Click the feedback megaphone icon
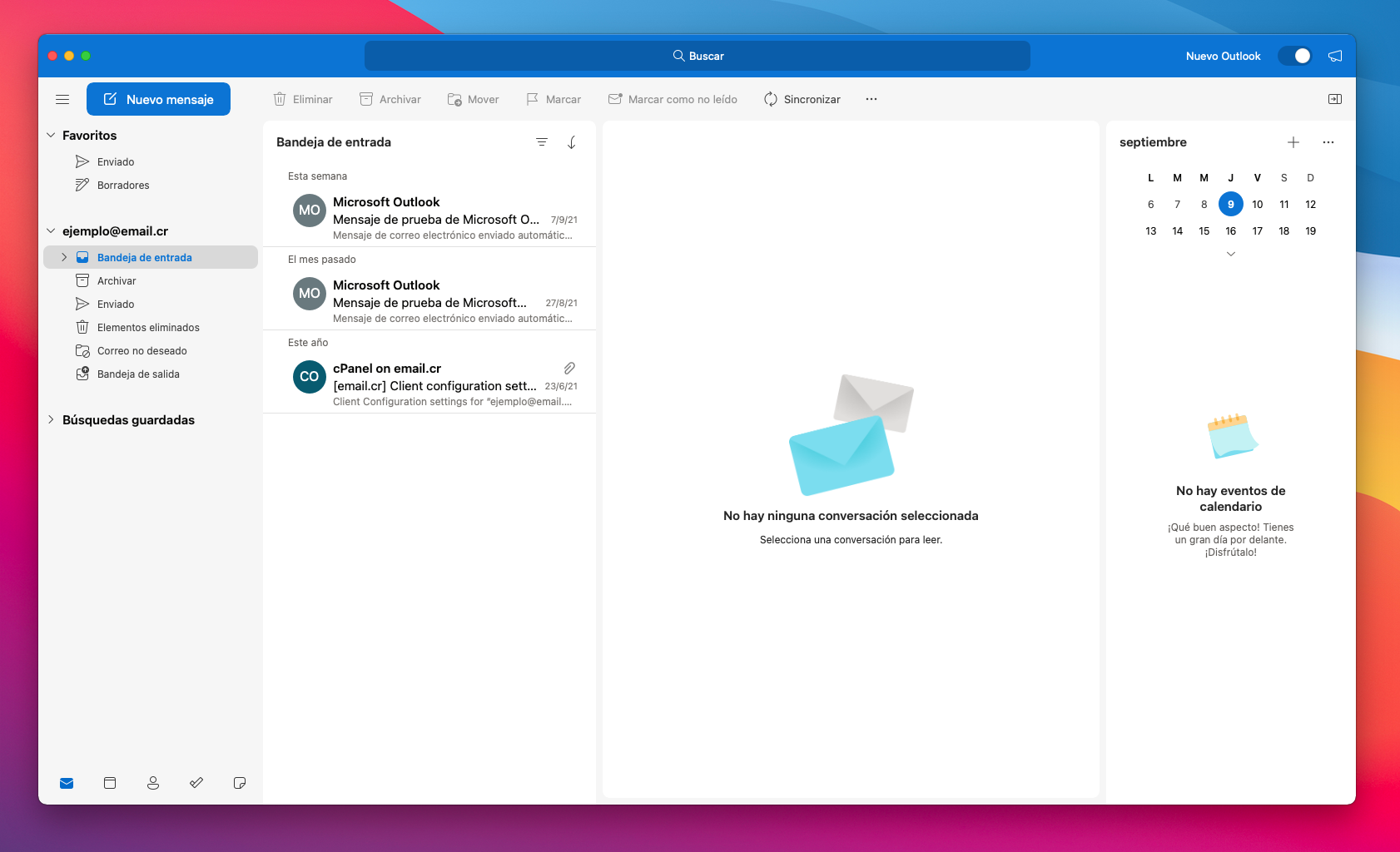This screenshot has height=852, width=1400. [x=1335, y=56]
